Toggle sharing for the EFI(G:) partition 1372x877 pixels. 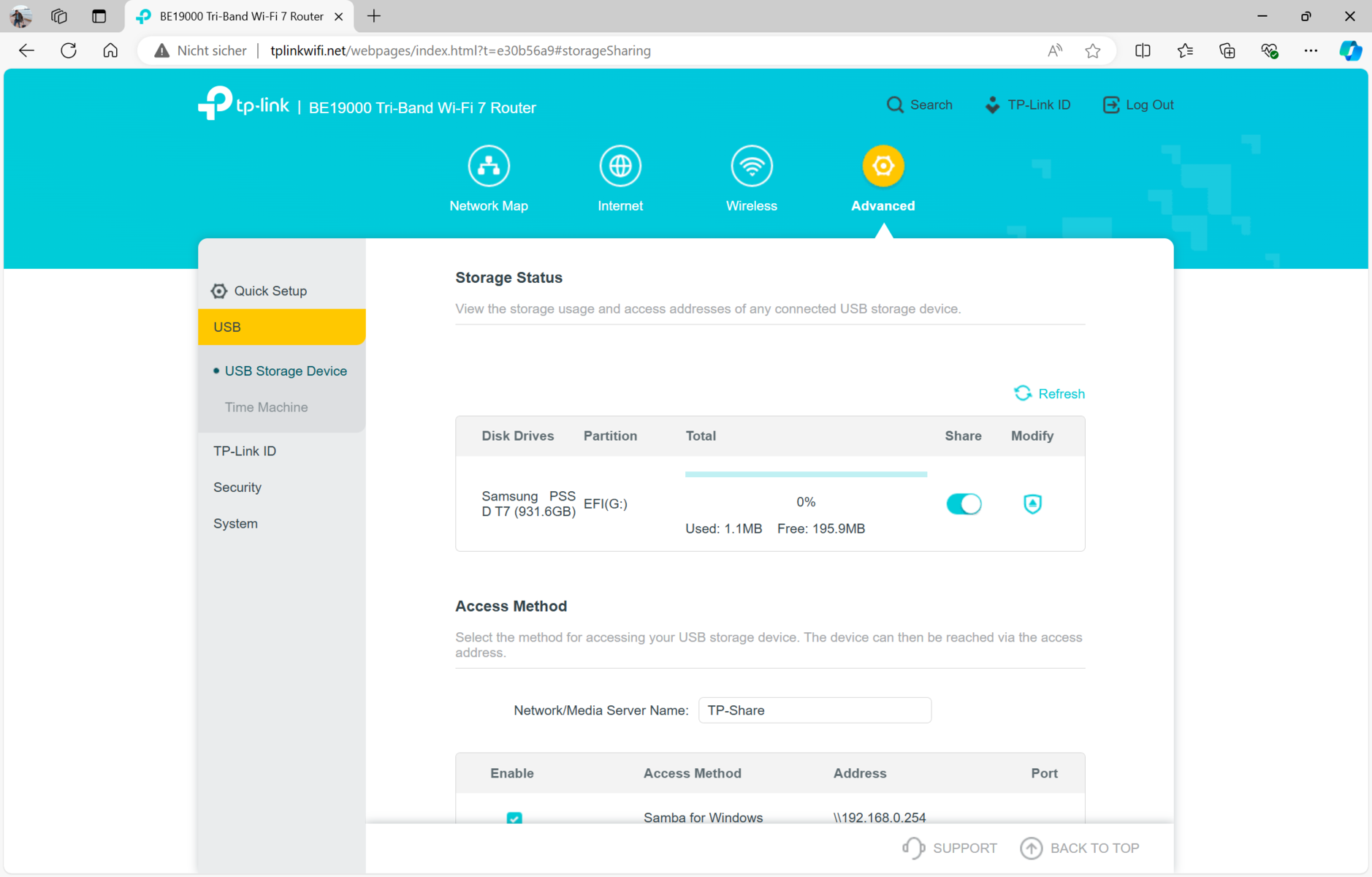[964, 504]
